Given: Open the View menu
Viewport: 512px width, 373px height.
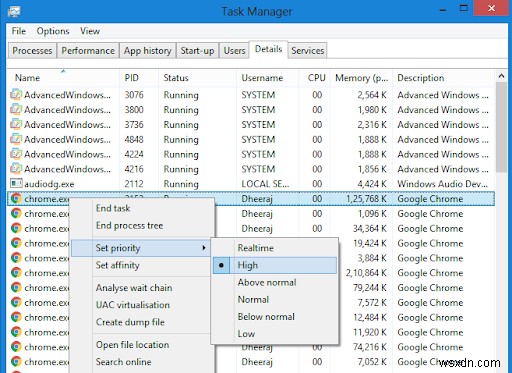Looking at the screenshot, I should 90,31.
